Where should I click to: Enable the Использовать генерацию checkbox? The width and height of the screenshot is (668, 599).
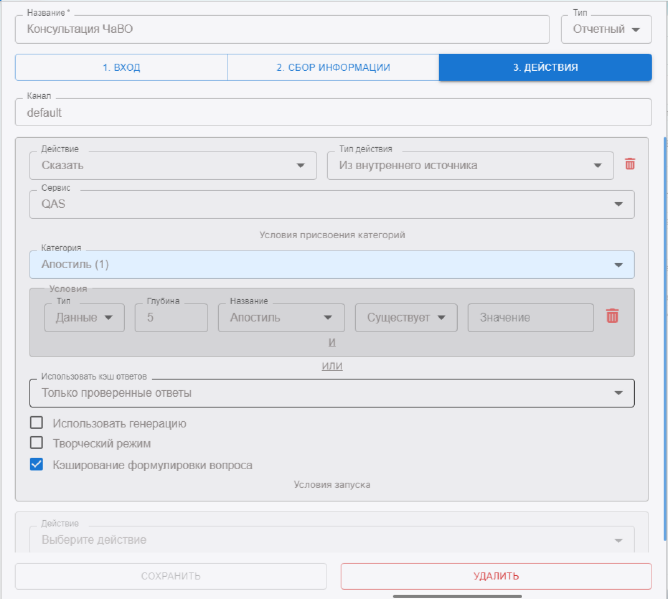tap(37, 423)
